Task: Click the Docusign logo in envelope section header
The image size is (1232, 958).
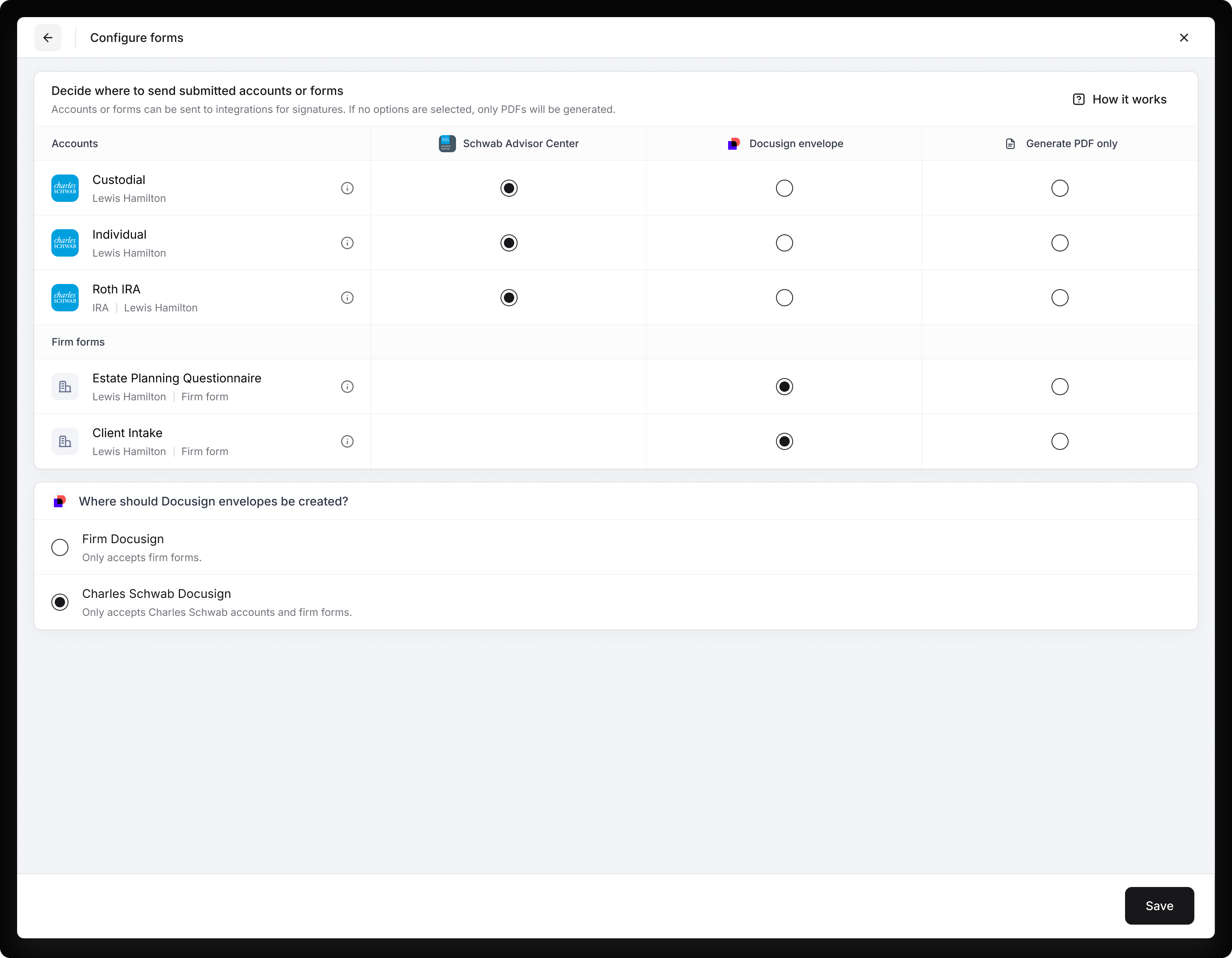Action: click(x=60, y=501)
